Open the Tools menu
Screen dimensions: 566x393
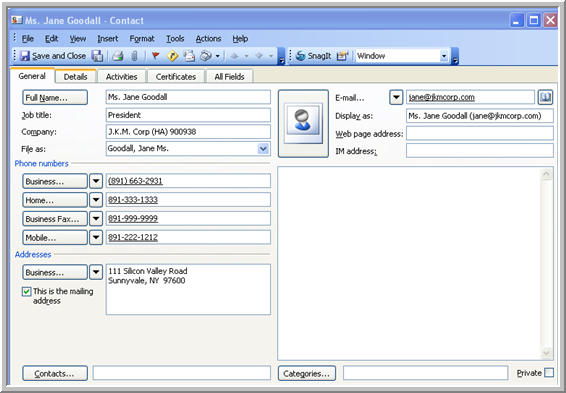pyautogui.click(x=175, y=39)
